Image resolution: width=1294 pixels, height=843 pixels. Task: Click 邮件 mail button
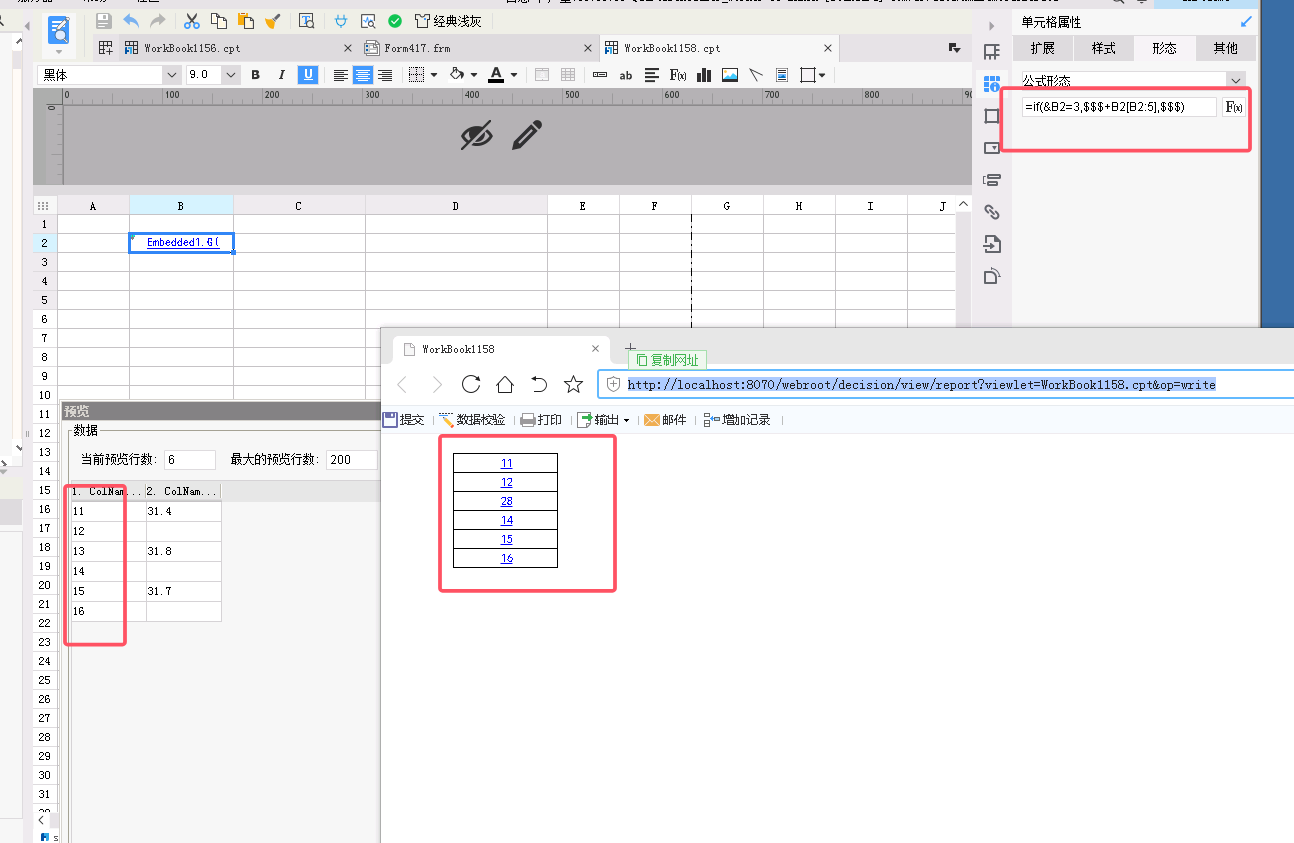point(665,420)
